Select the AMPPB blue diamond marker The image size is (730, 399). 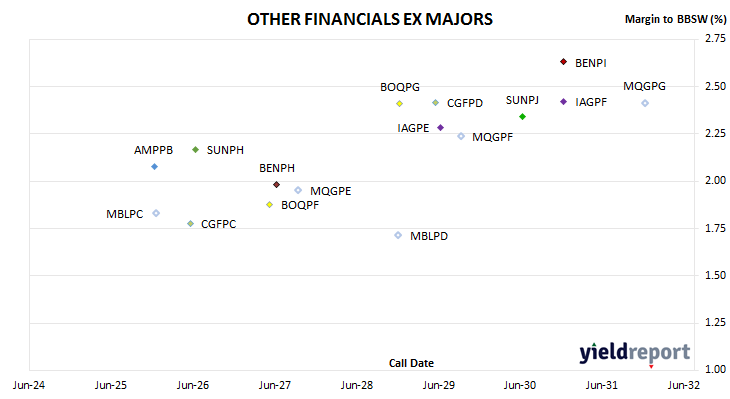coord(155,167)
